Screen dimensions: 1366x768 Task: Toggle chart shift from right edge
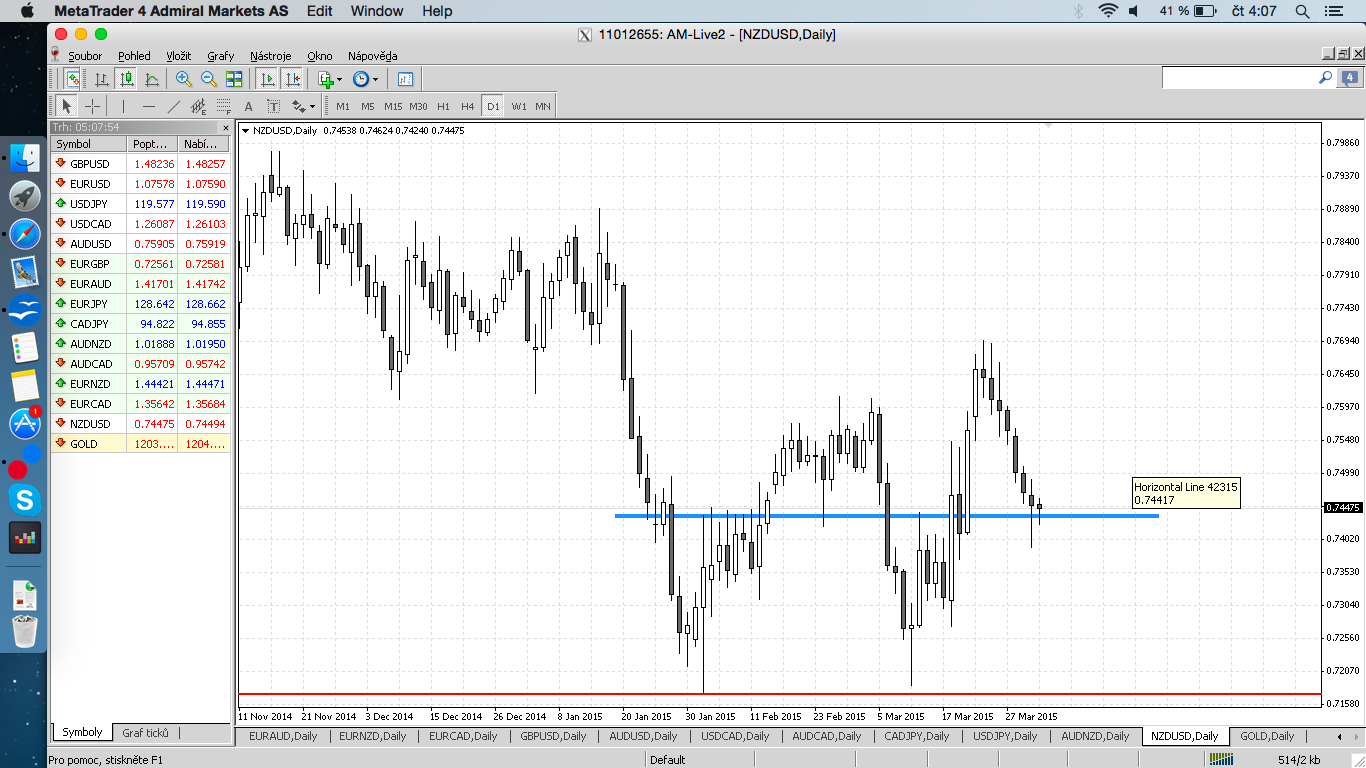(292, 79)
